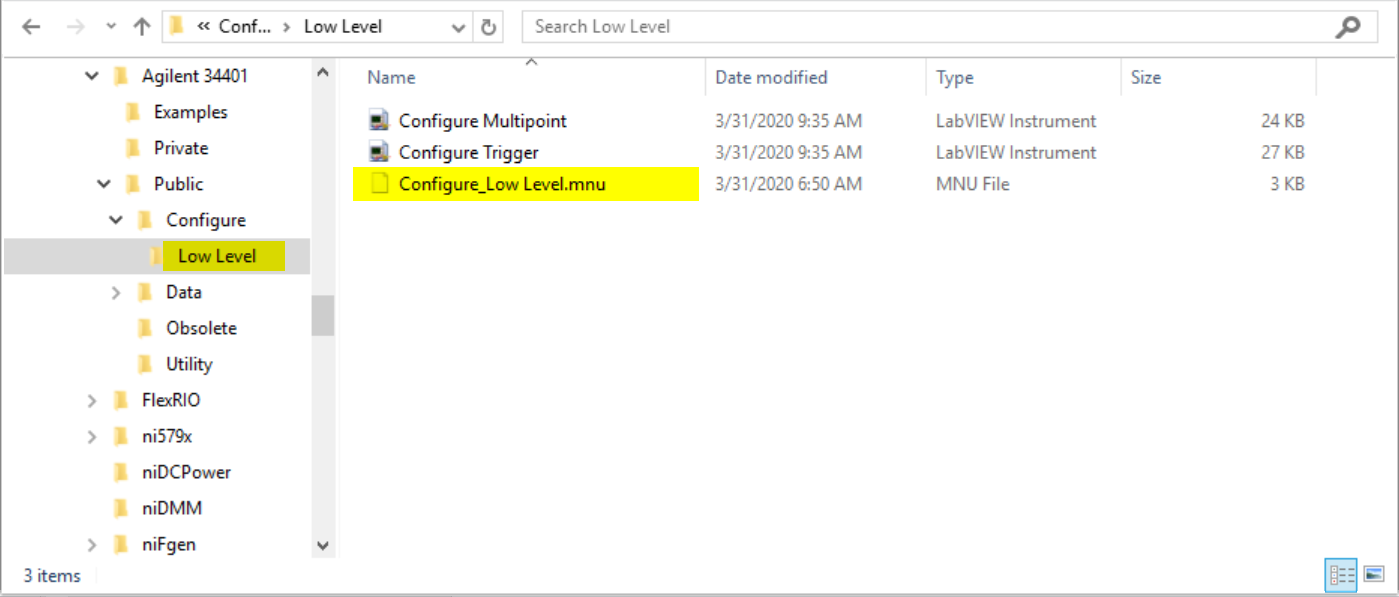This screenshot has width=1399, height=597.
Task: Click the Configure Multipoint VI icon
Action: [379, 121]
